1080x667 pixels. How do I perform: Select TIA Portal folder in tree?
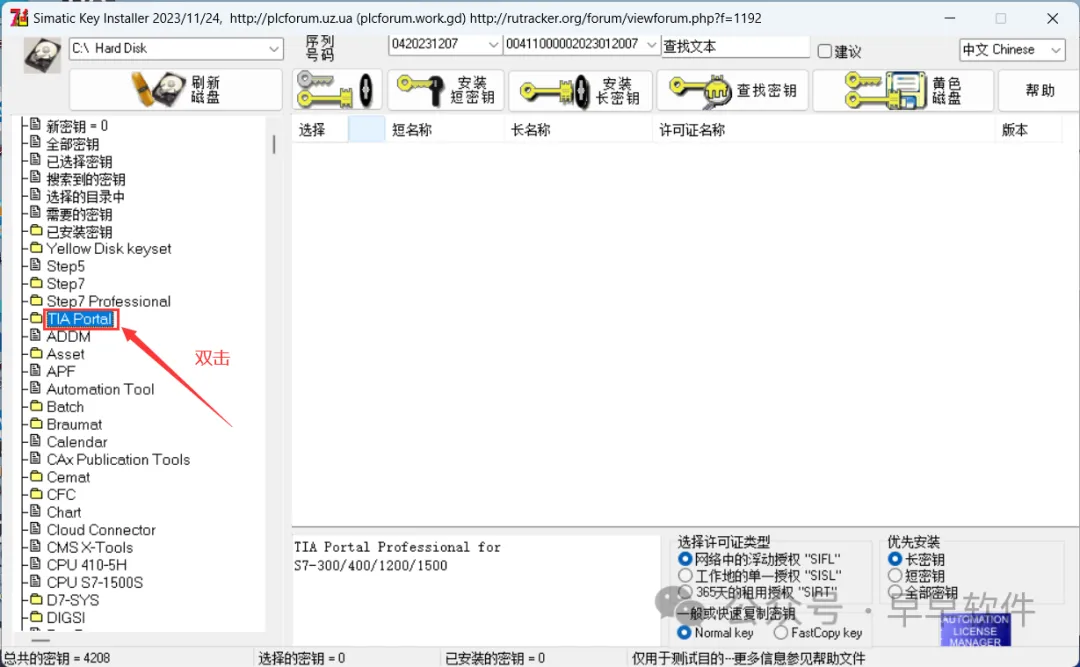click(x=80, y=319)
